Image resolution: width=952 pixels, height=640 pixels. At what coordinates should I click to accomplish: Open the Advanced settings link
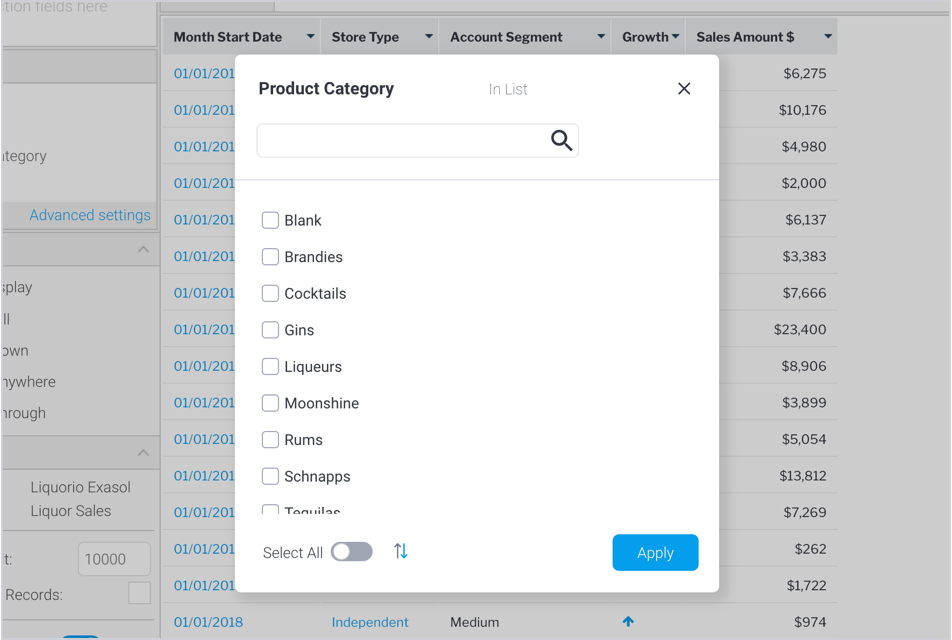90,215
